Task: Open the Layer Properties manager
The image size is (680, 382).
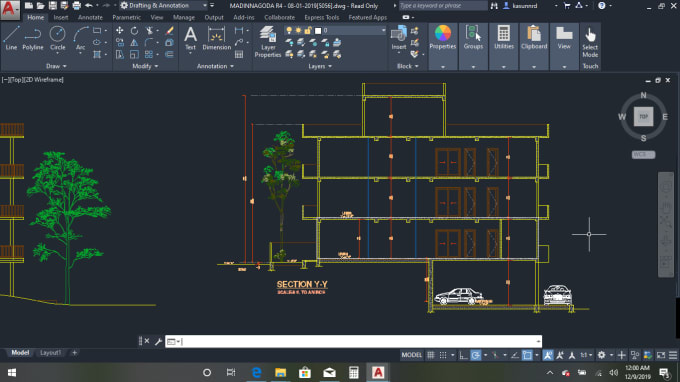Action: [268, 42]
